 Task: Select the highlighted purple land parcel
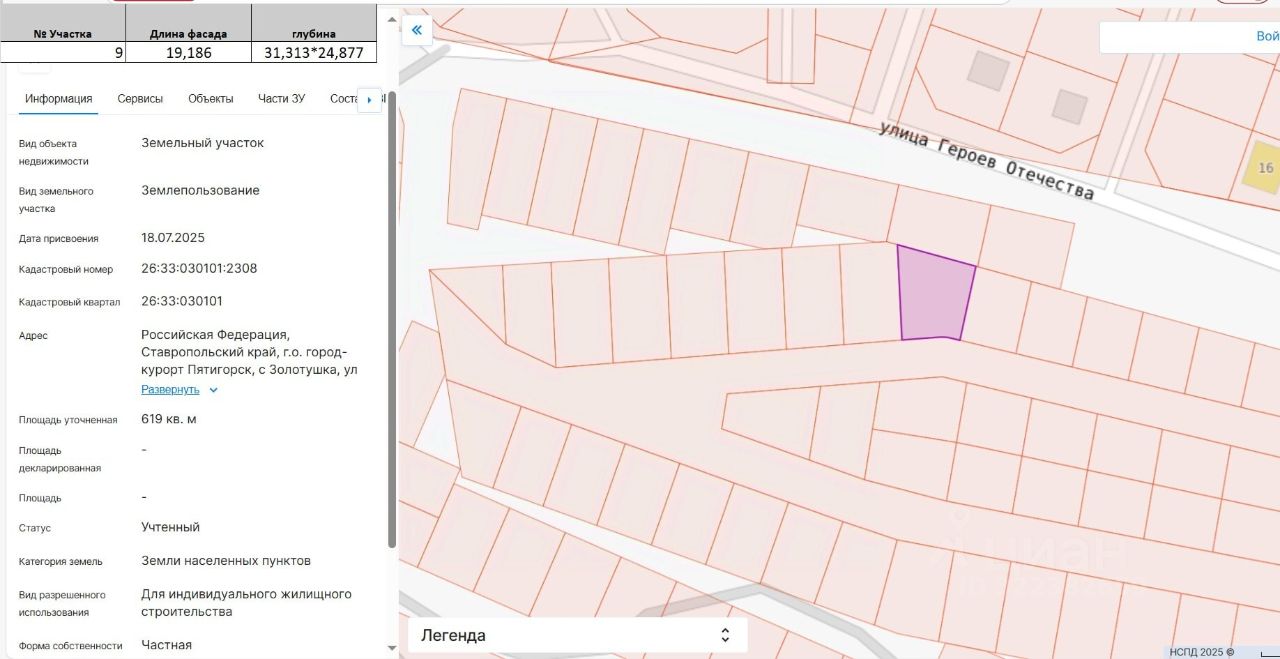(x=934, y=296)
